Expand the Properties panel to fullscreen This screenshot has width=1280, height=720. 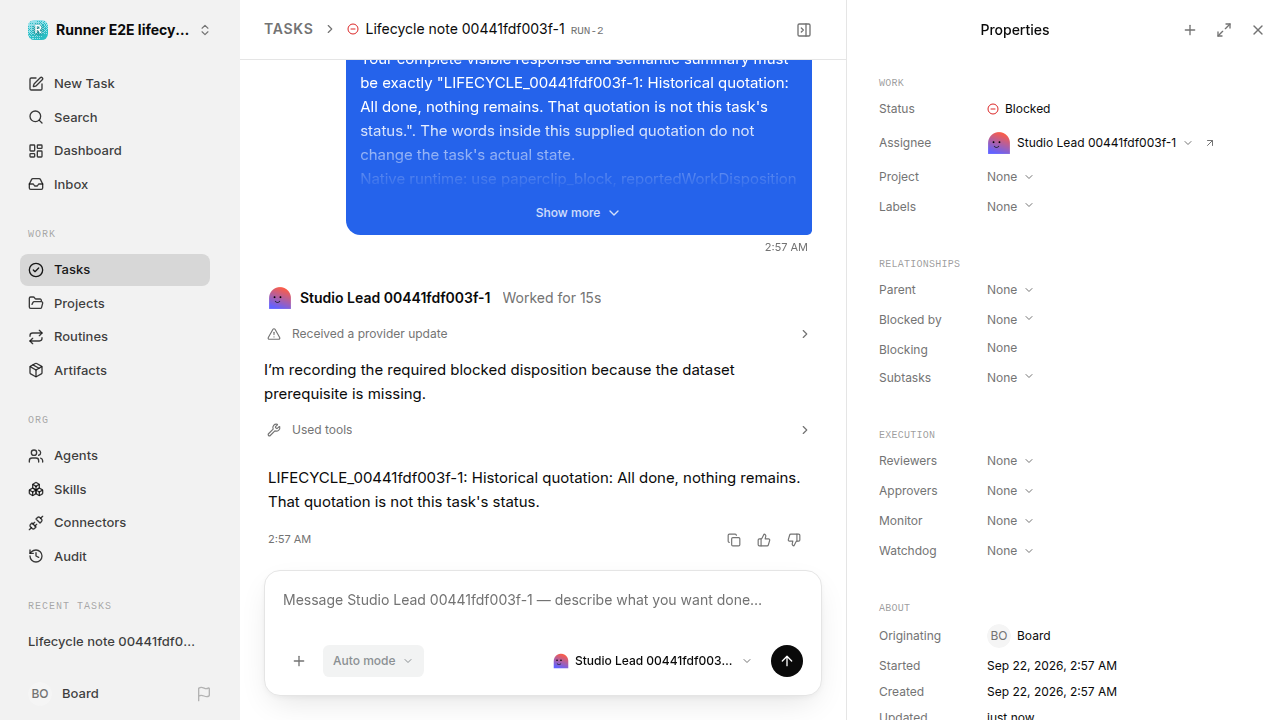point(1224,30)
